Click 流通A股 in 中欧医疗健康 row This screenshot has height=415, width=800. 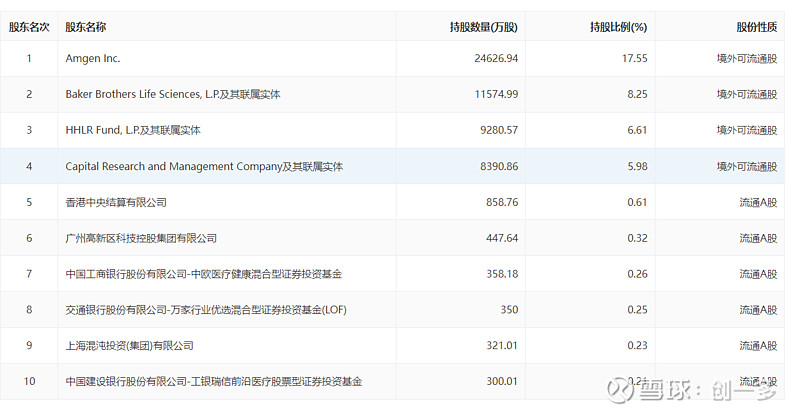coord(758,274)
